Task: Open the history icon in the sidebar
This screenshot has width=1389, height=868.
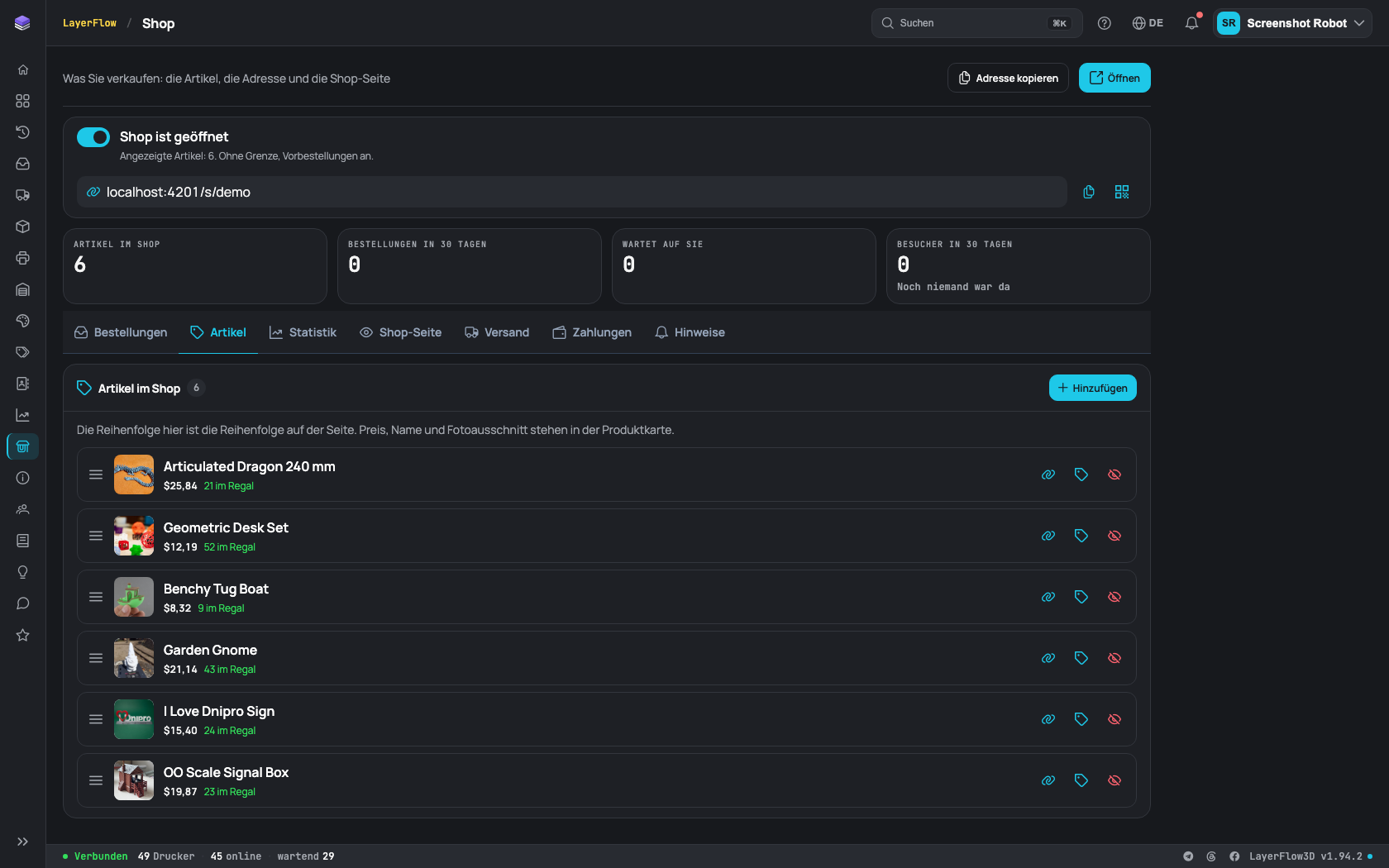Action: (23, 132)
